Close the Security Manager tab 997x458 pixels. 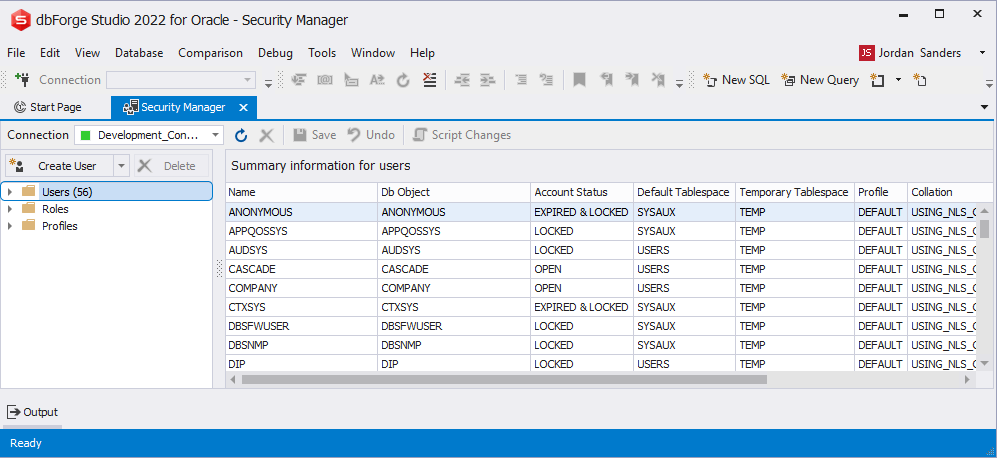[243, 108]
